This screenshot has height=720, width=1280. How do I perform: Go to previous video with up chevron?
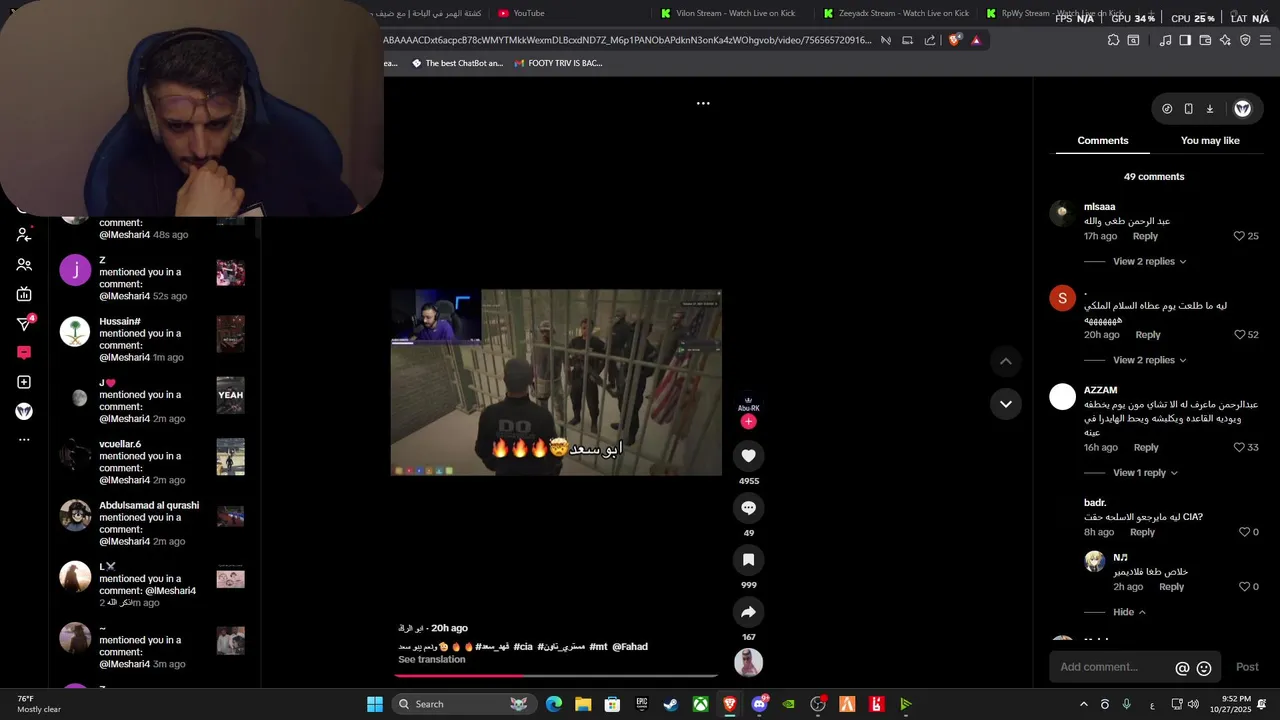[x=1006, y=361]
